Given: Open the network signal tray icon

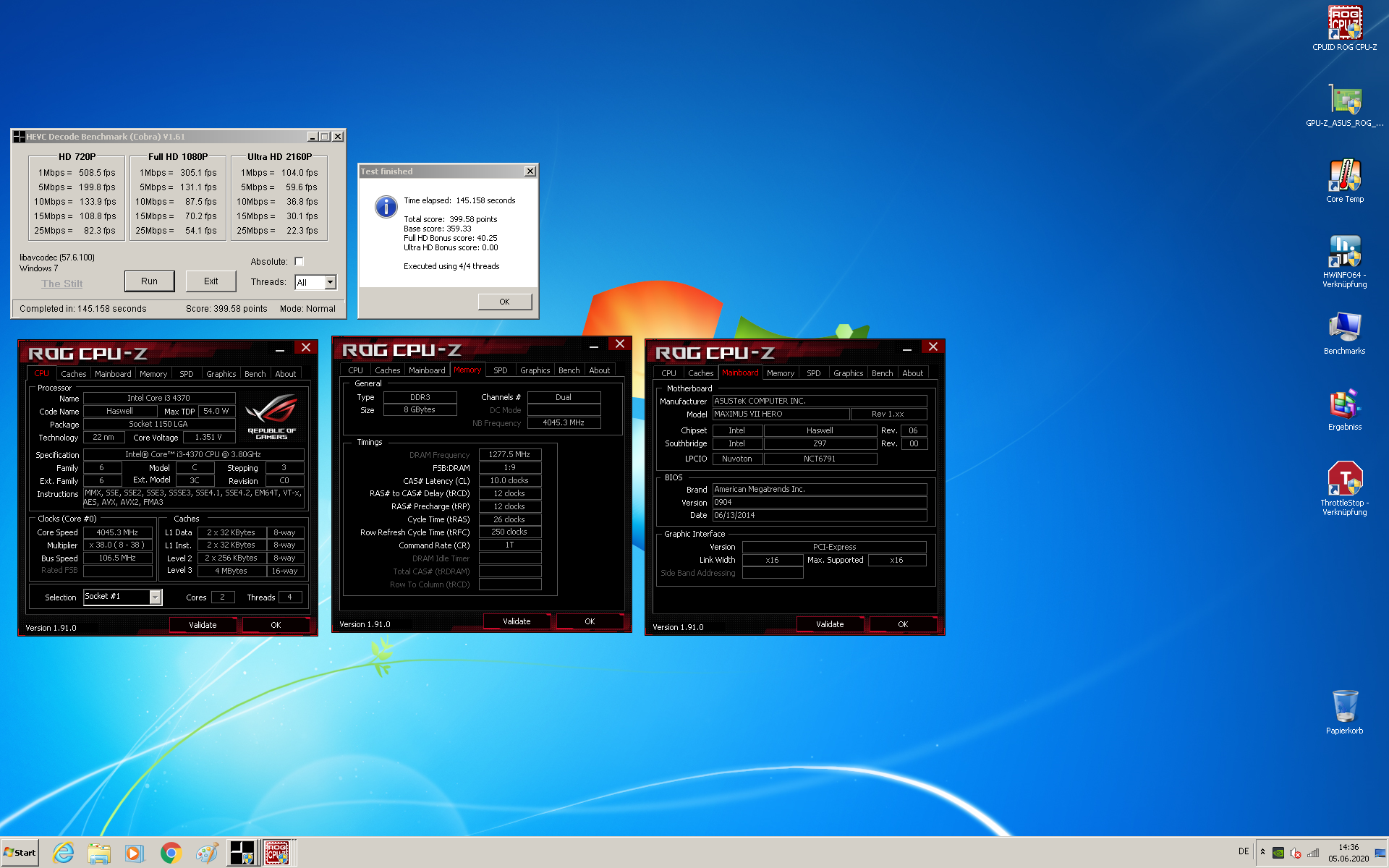Looking at the screenshot, I should [x=1313, y=852].
